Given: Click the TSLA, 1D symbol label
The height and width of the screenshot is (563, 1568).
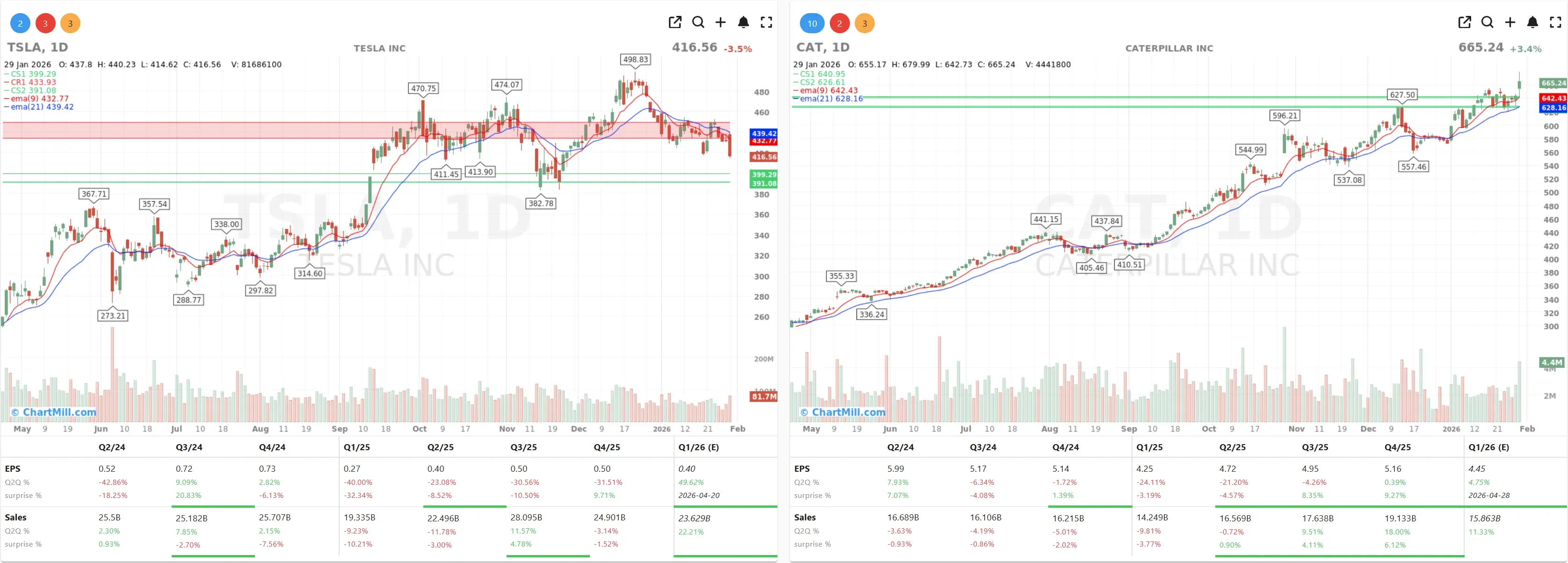Looking at the screenshot, I should [38, 47].
